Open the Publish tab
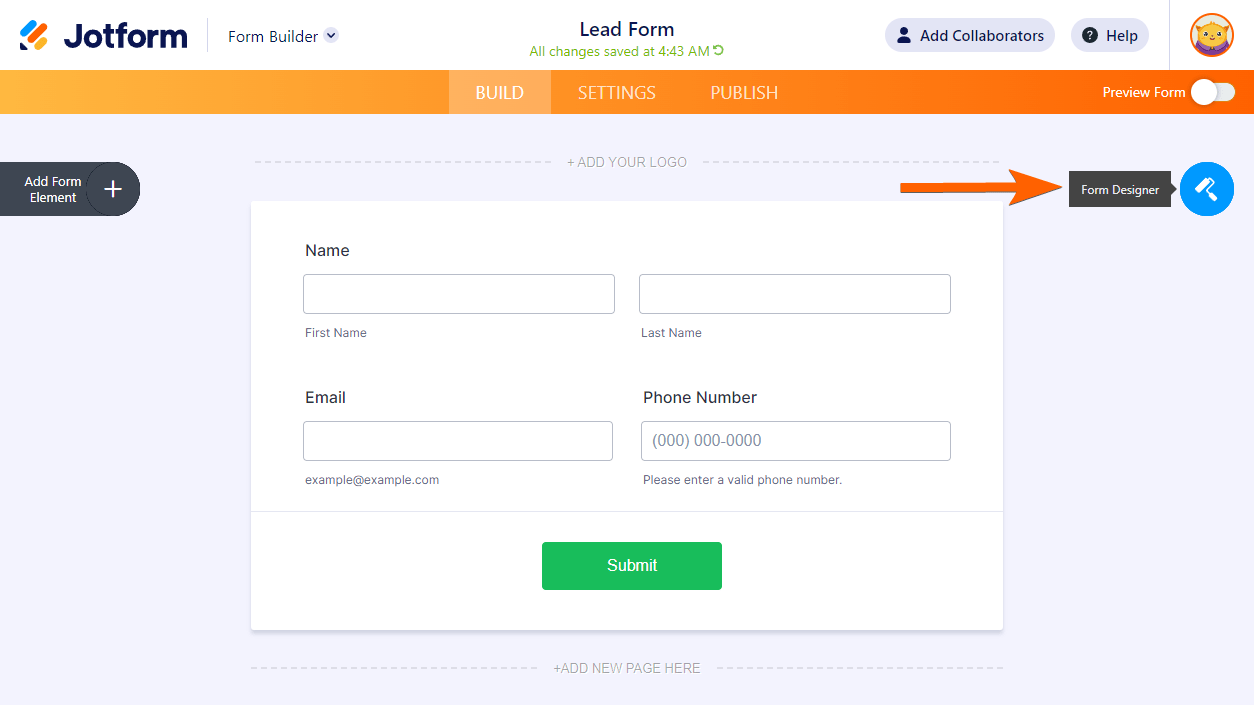Image resolution: width=1254 pixels, height=705 pixels. (744, 93)
